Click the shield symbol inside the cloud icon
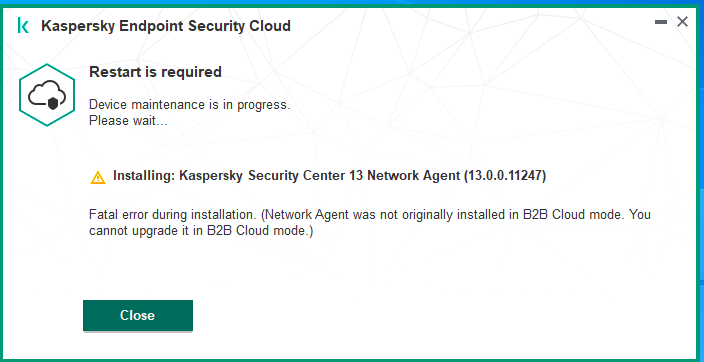 click(x=53, y=104)
